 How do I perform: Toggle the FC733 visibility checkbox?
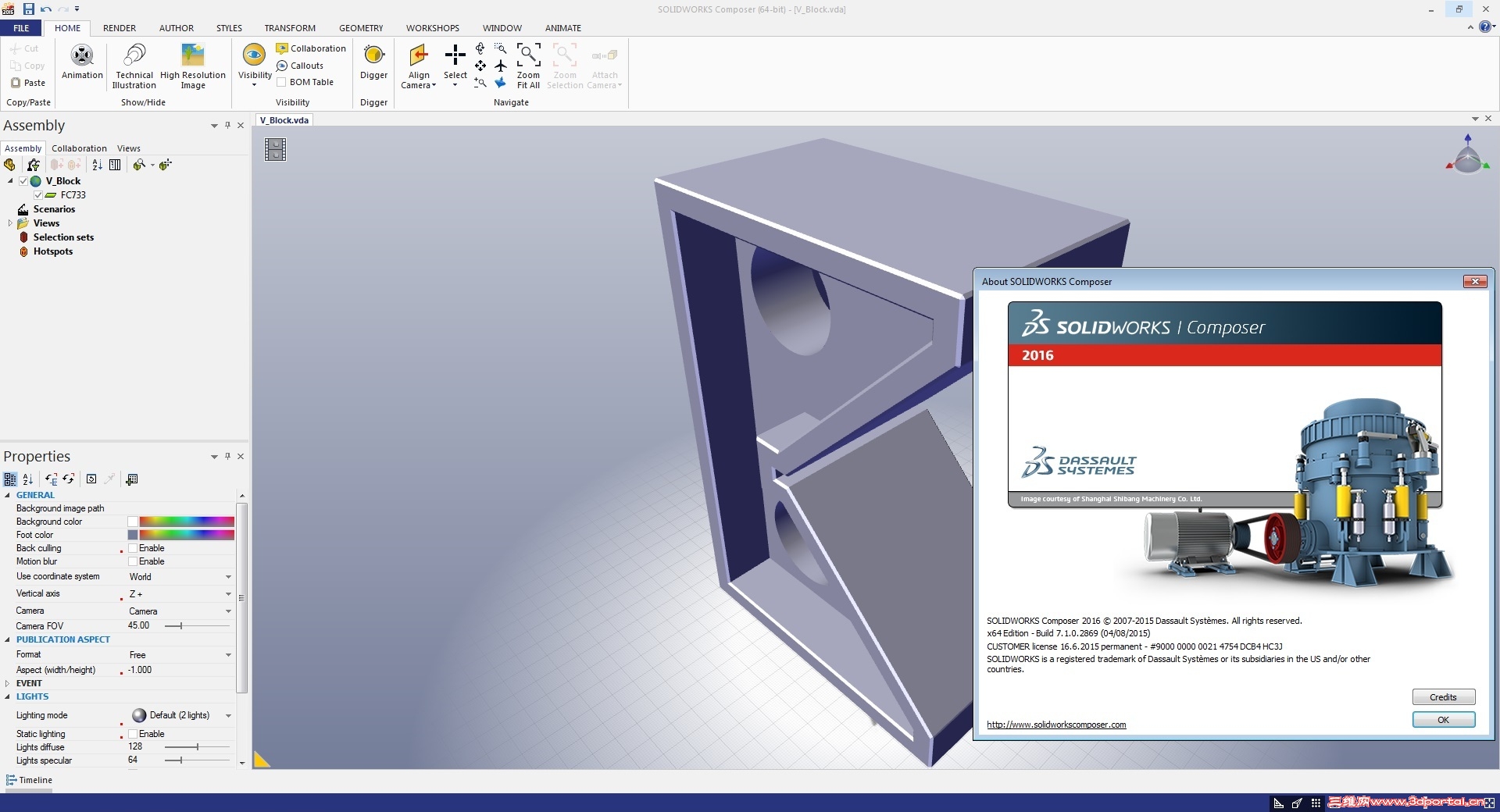pyautogui.click(x=38, y=195)
